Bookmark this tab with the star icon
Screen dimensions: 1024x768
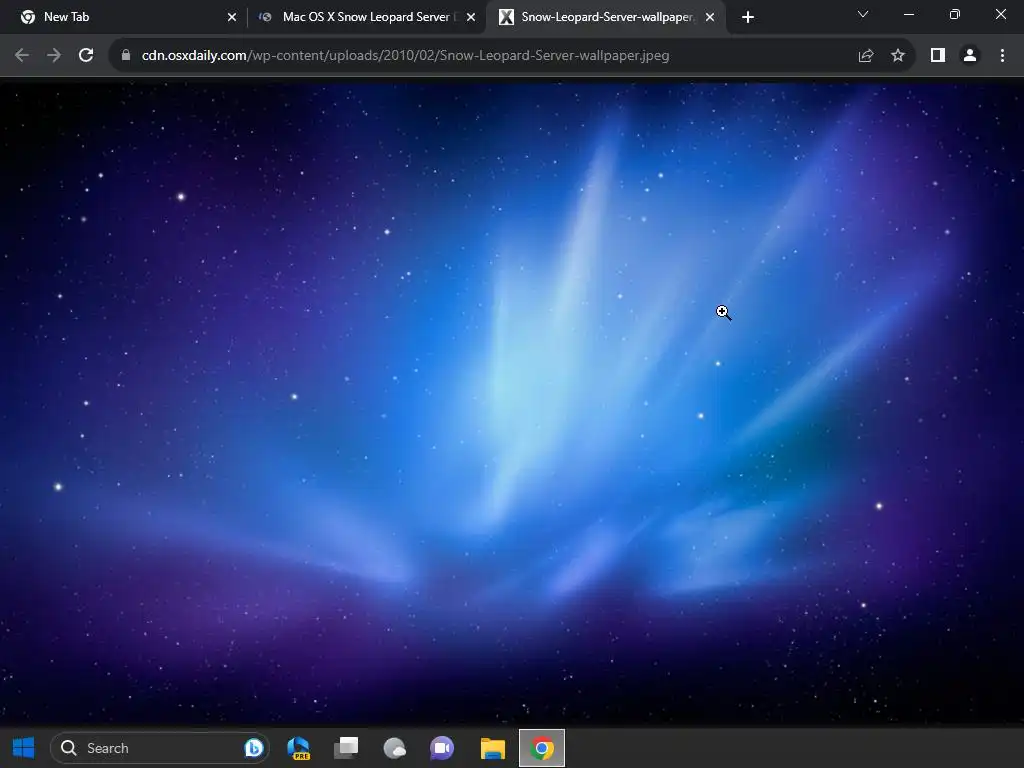click(898, 56)
